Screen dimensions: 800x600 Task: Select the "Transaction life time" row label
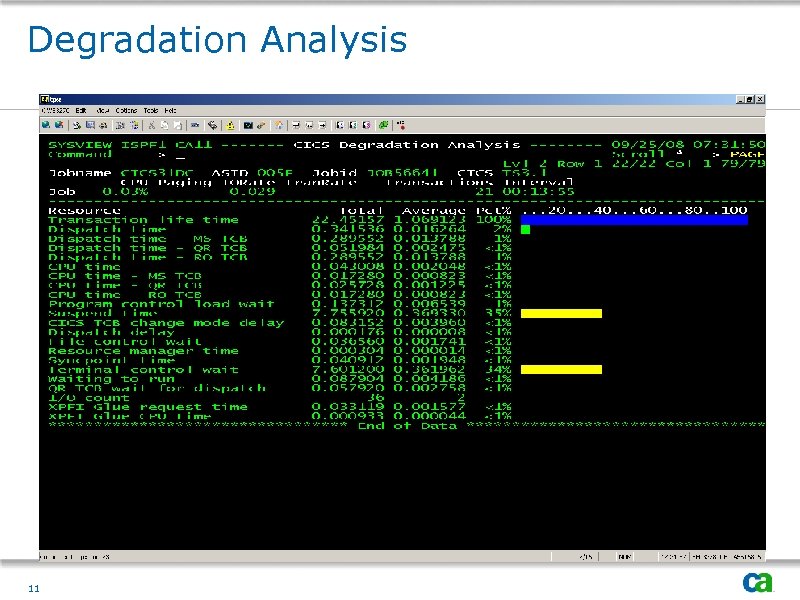pyautogui.click(x=143, y=220)
